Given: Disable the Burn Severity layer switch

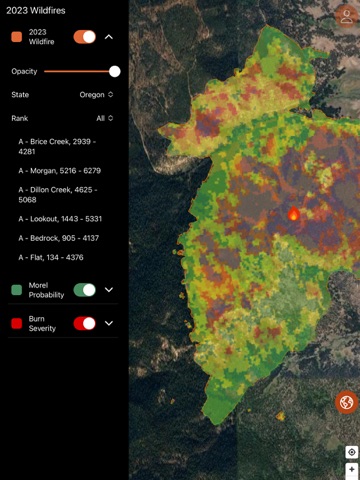Looking at the screenshot, I should click(x=85, y=323).
